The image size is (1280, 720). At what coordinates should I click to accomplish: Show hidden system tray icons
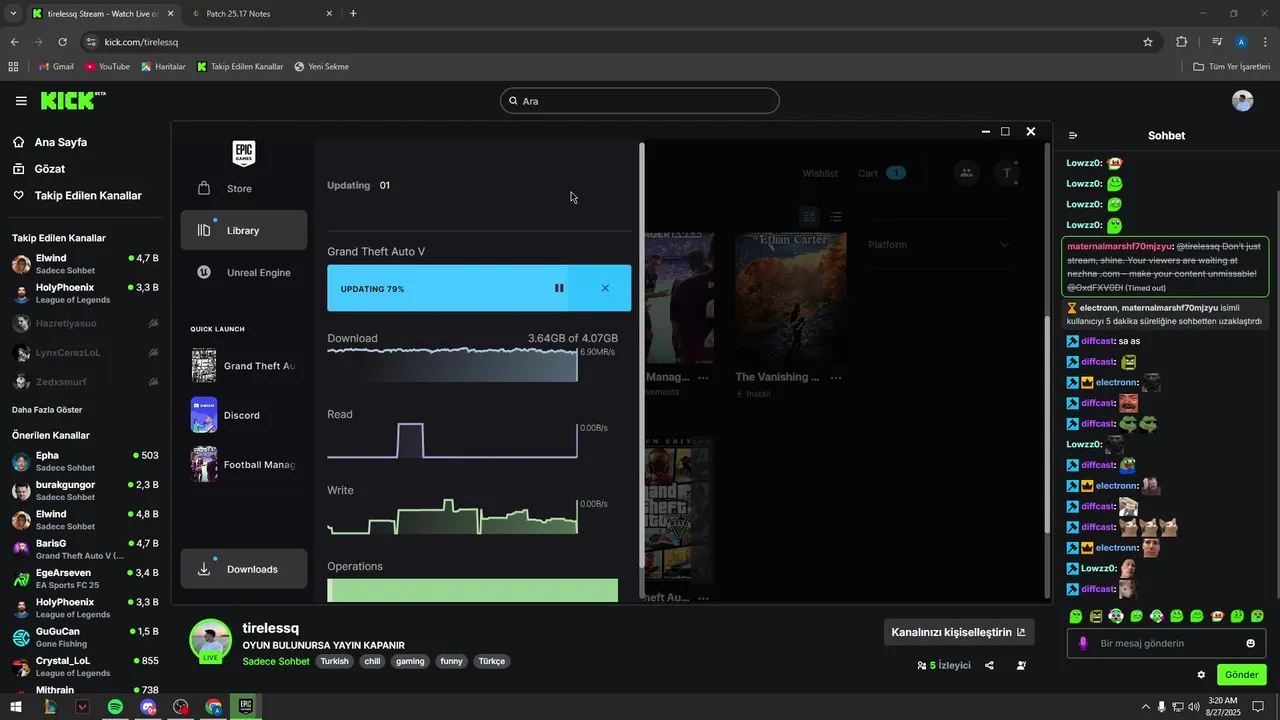coord(1145,707)
